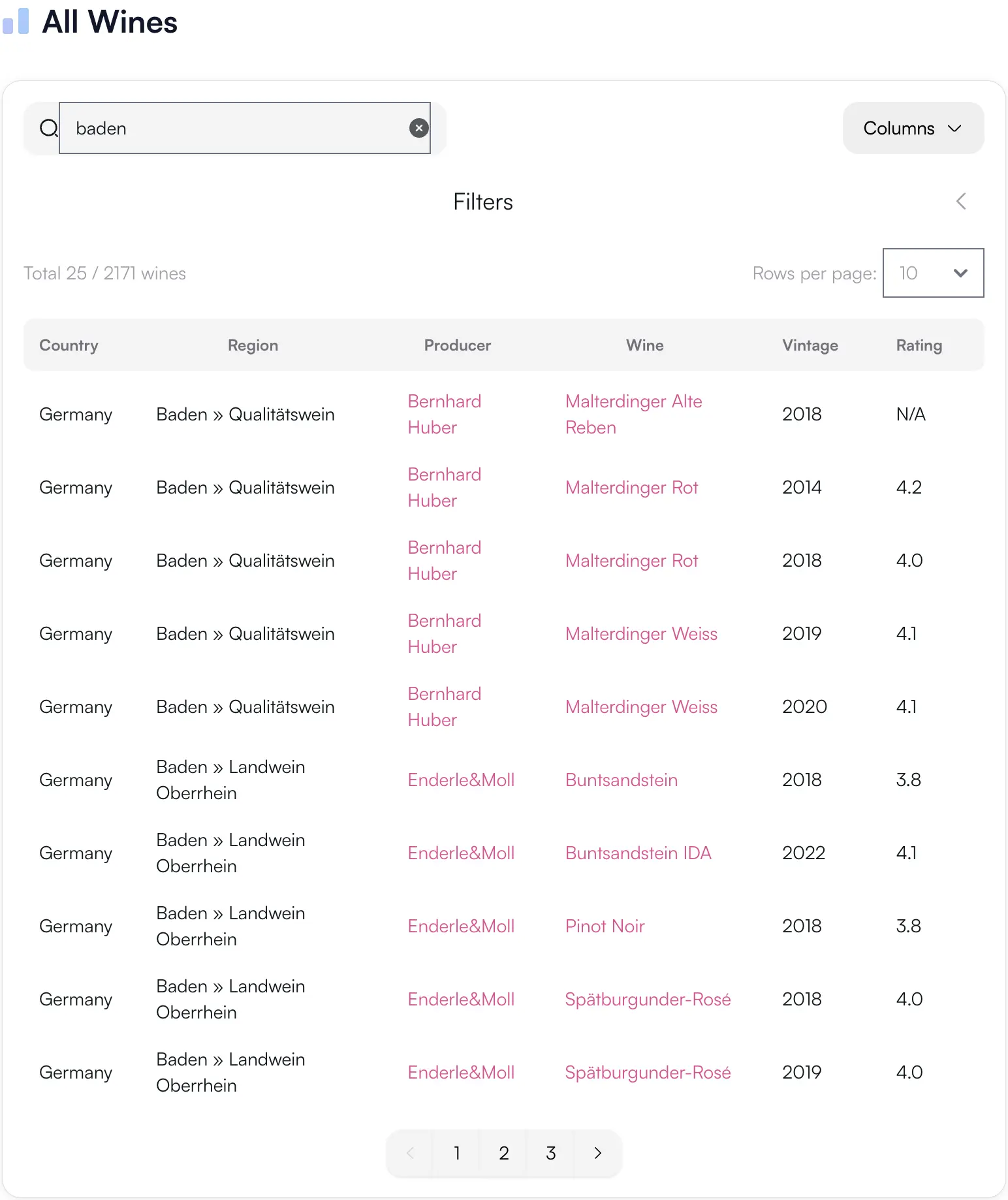Open the rows per page selector
This screenshot has height=1200, width=1008.
[x=933, y=273]
